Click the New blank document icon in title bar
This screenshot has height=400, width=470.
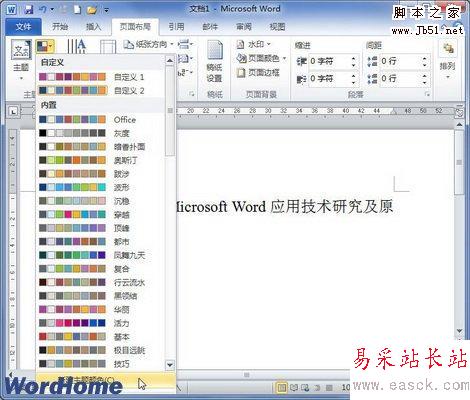point(78,10)
